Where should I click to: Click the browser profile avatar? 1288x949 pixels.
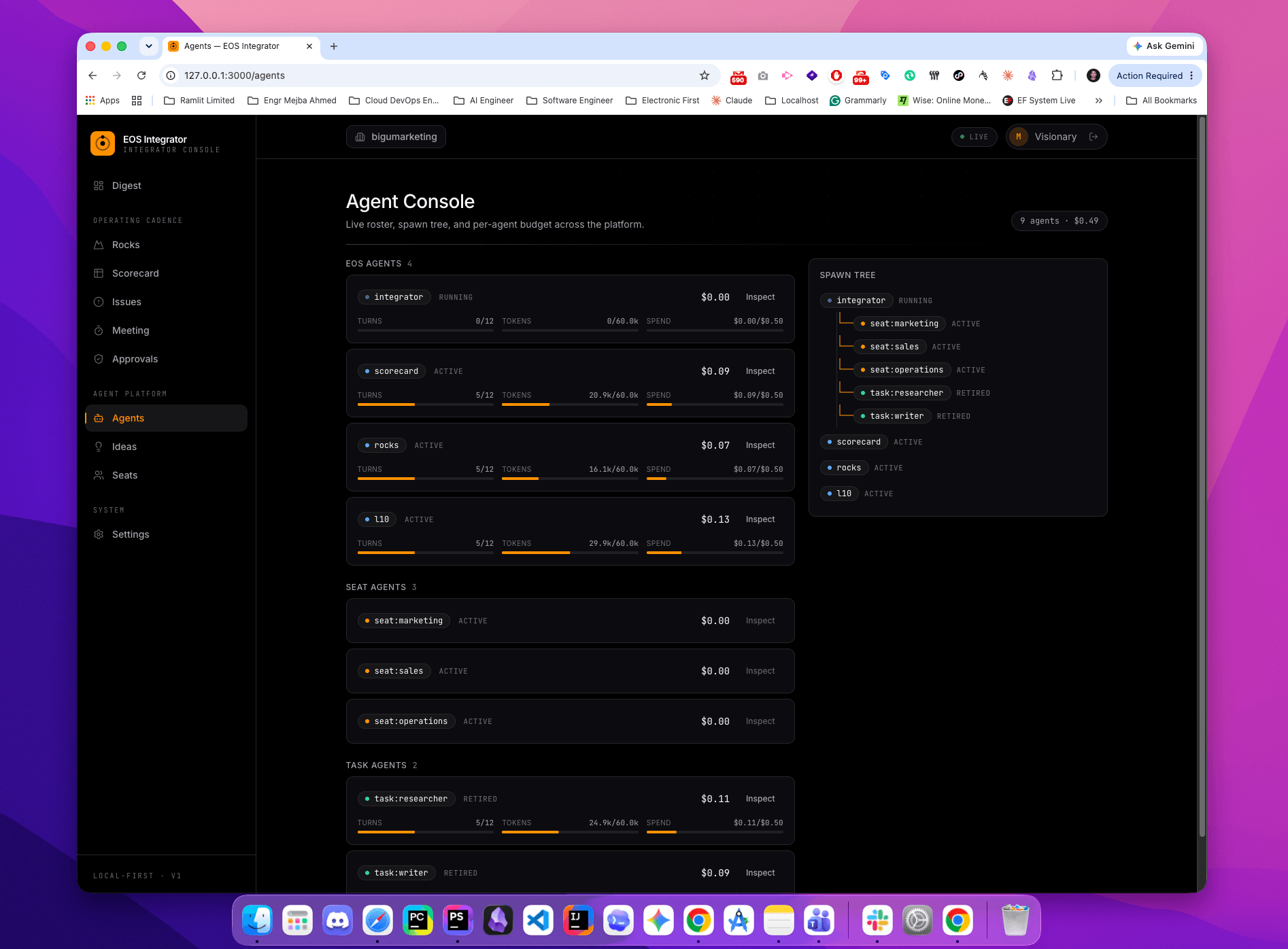point(1094,75)
